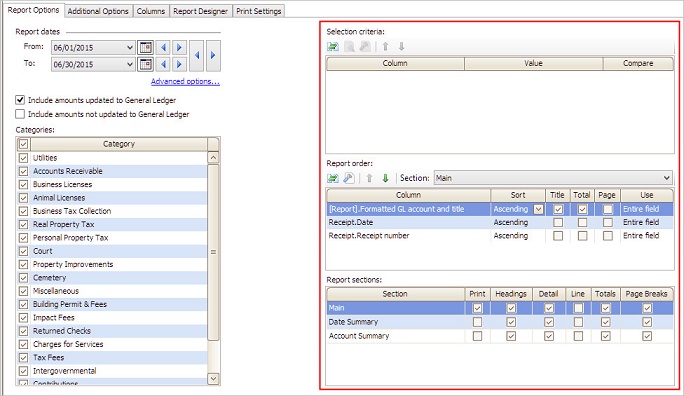This screenshot has height=396, width=684.
Task: Click the selection criteria document icon
Action: pos(349,46)
